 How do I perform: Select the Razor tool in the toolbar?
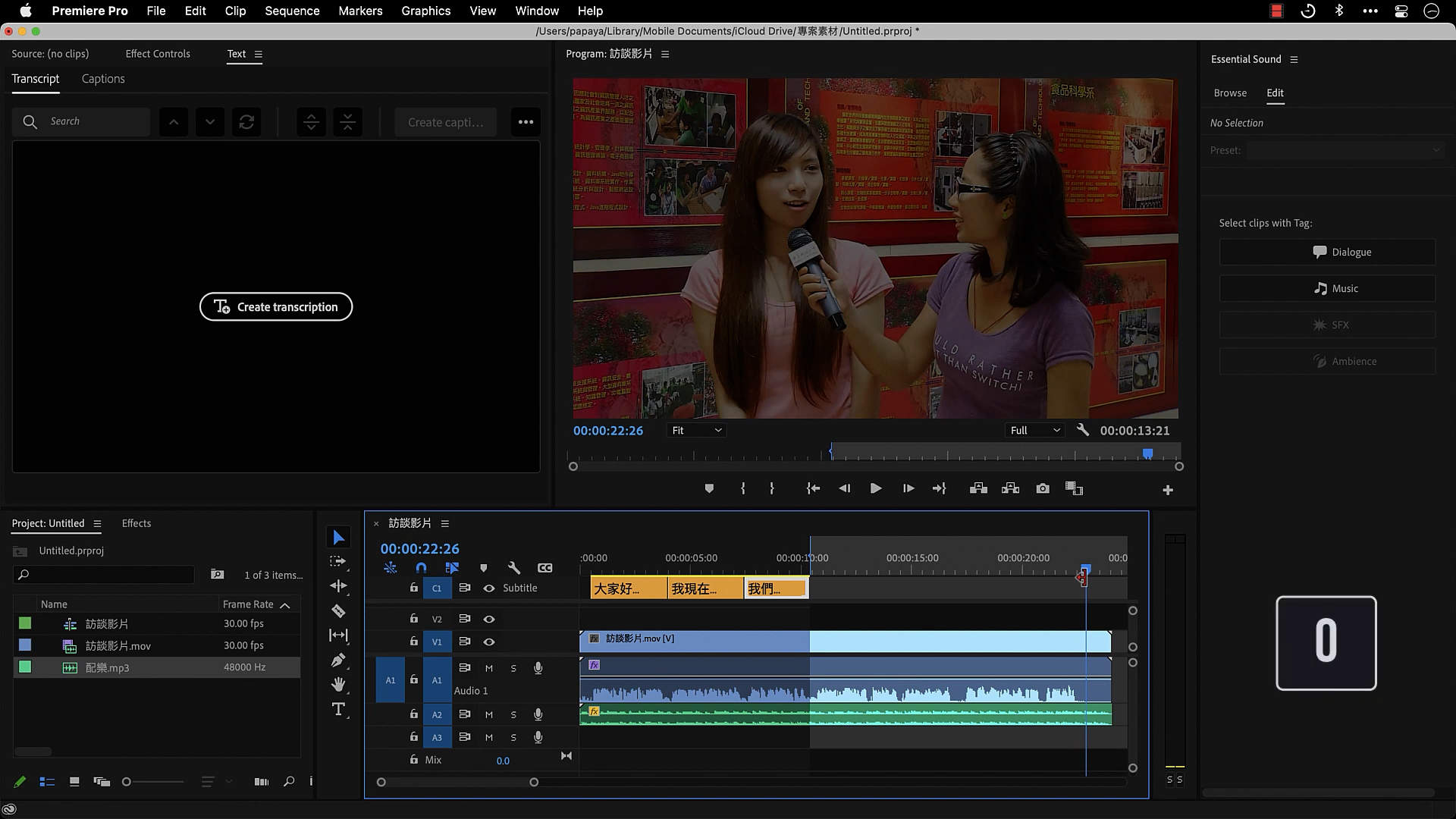[x=338, y=611]
